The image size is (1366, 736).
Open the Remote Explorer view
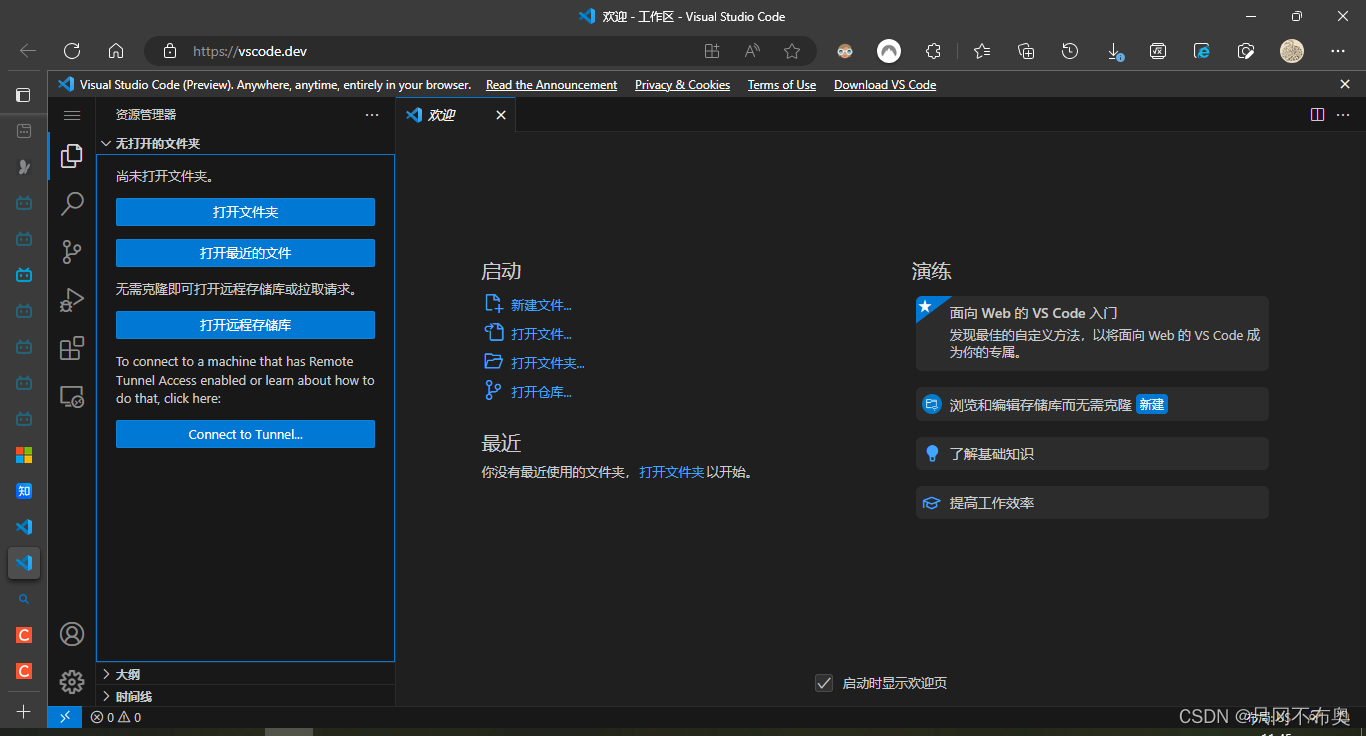coord(72,397)
